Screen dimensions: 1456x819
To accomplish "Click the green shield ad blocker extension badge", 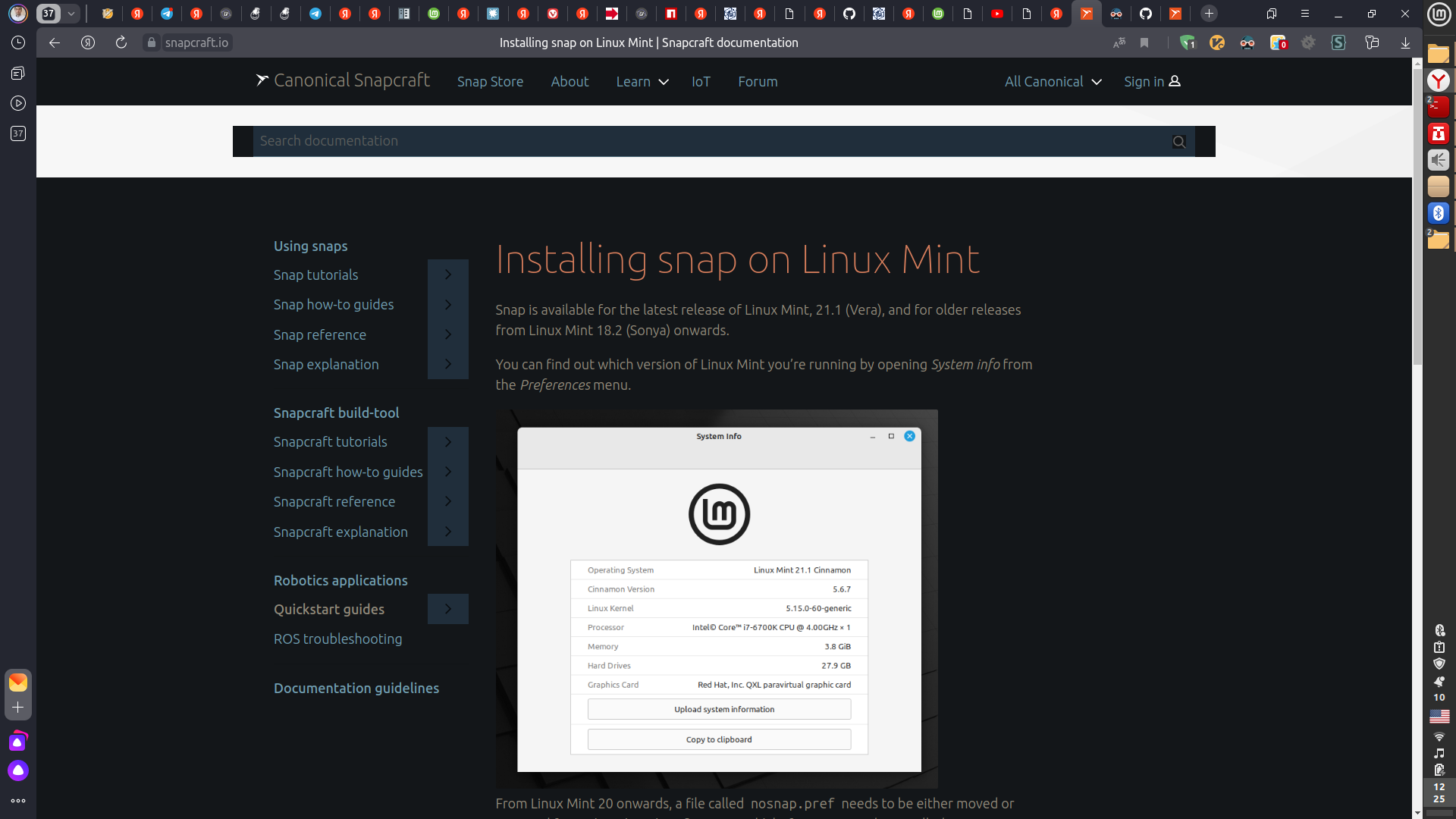I will (1187, 43).
